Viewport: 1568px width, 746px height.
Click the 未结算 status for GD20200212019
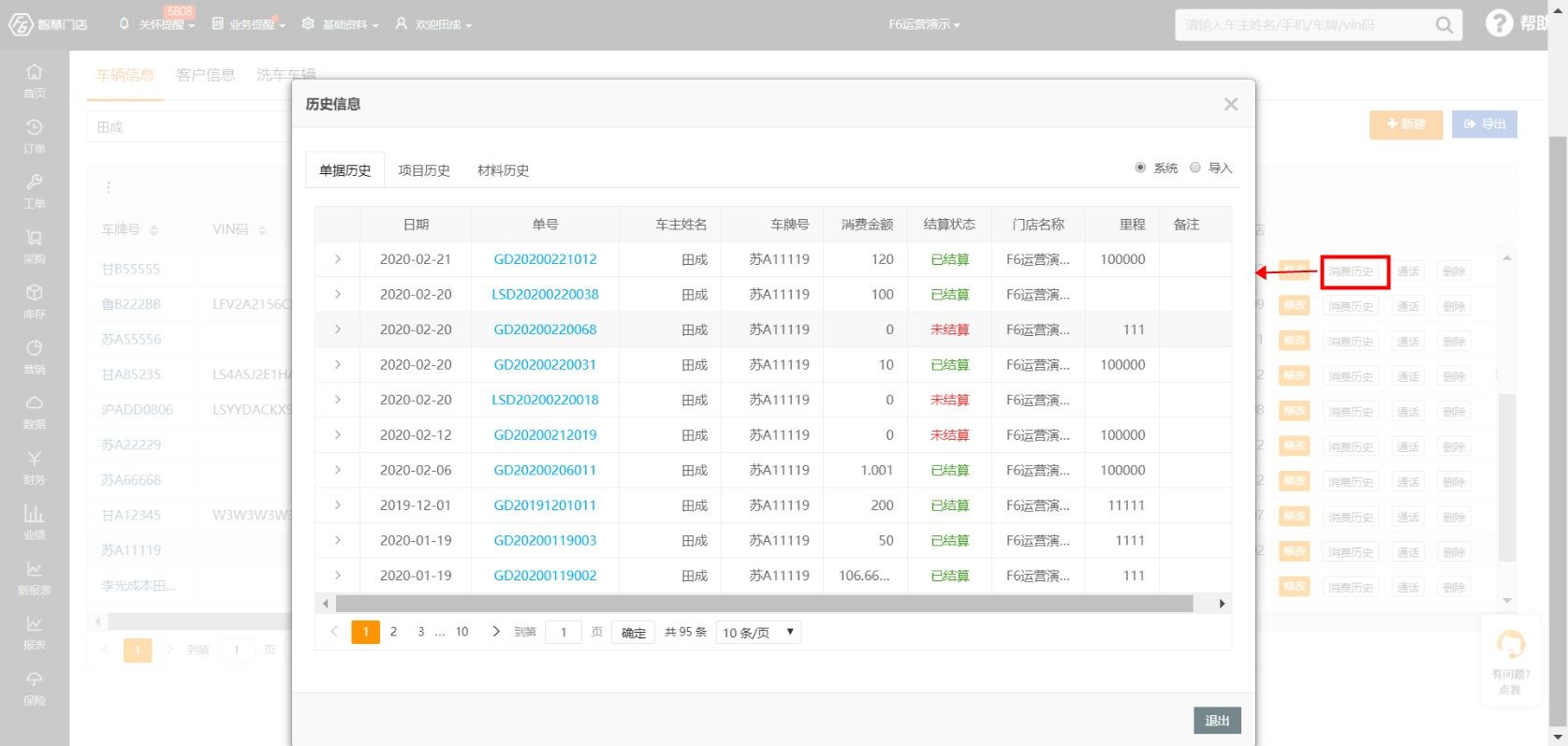(x=949, y=435)
